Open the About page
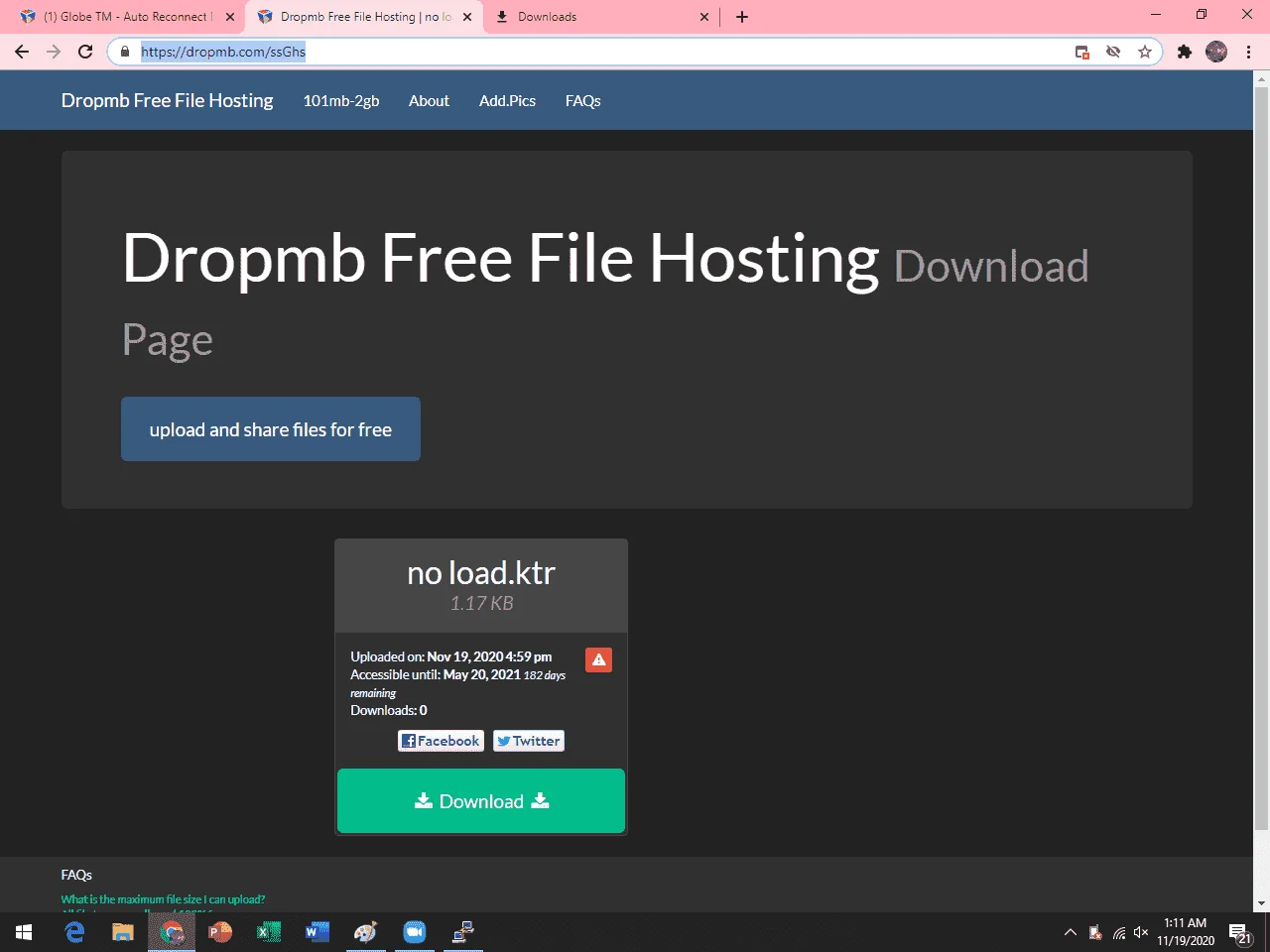This screenshot has width=1270, height=952. coord(429,101)
